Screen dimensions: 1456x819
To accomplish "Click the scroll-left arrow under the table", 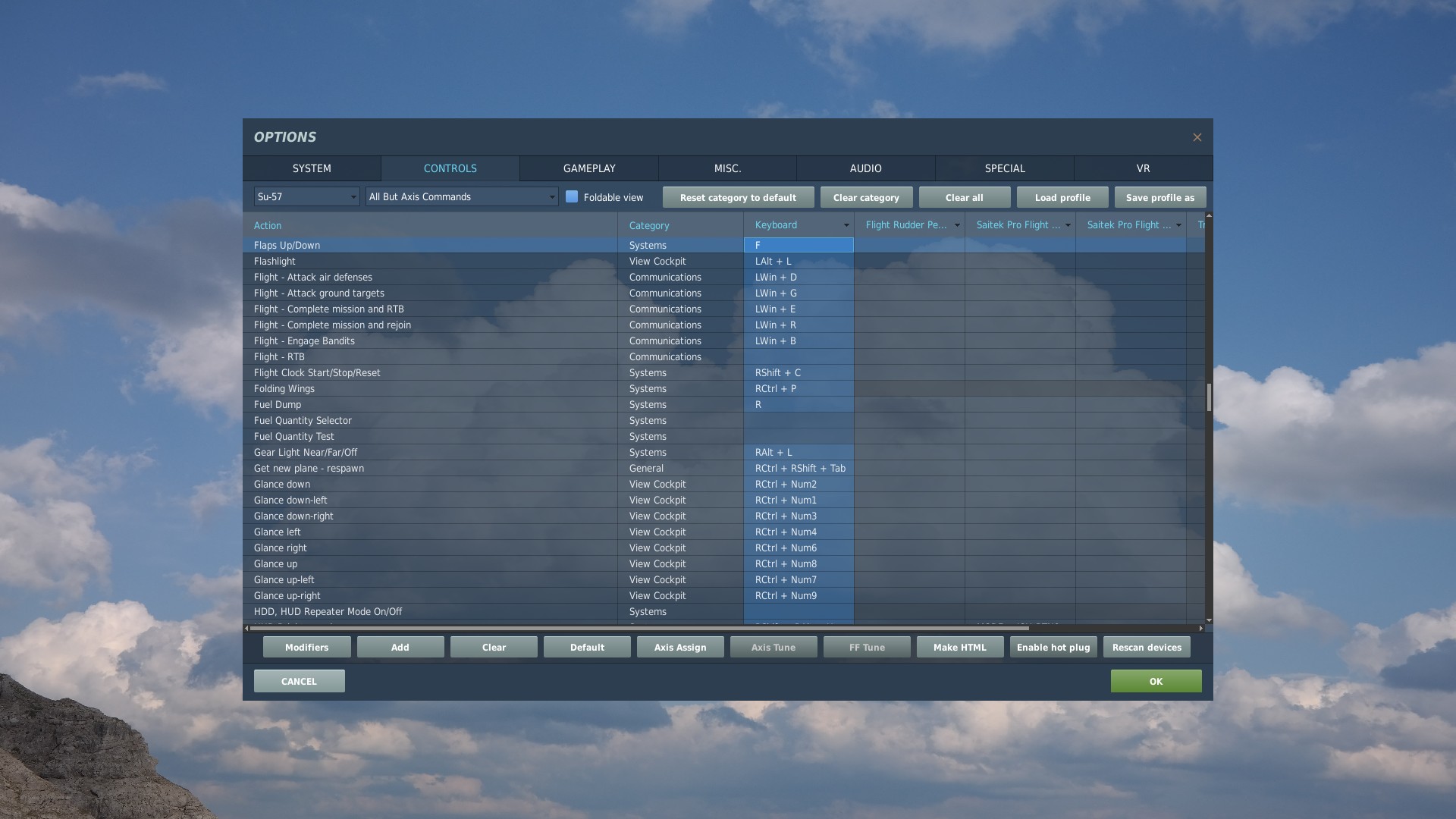I will 246,628.
